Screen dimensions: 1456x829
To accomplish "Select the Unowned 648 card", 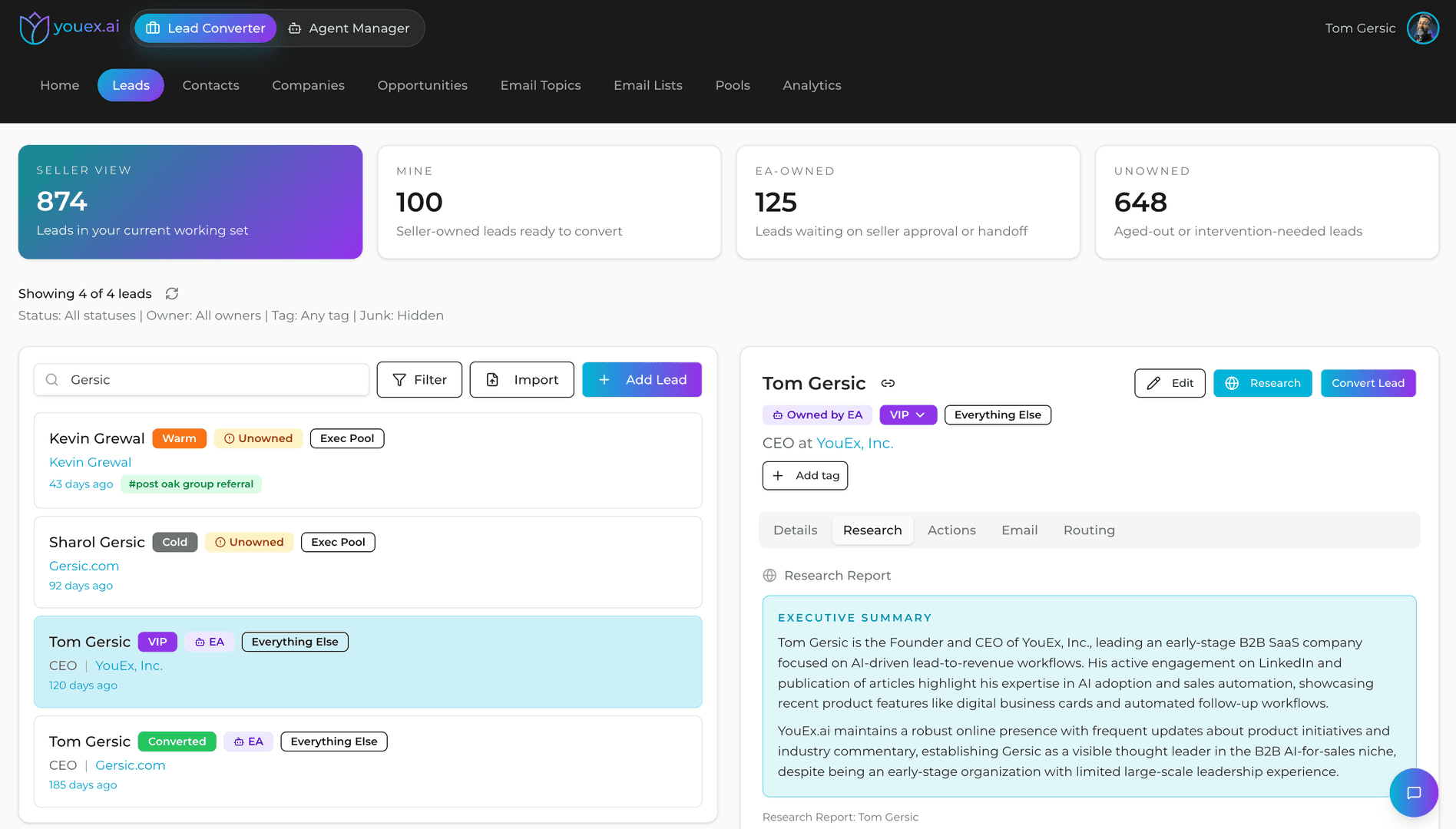I will point(1267,202).
